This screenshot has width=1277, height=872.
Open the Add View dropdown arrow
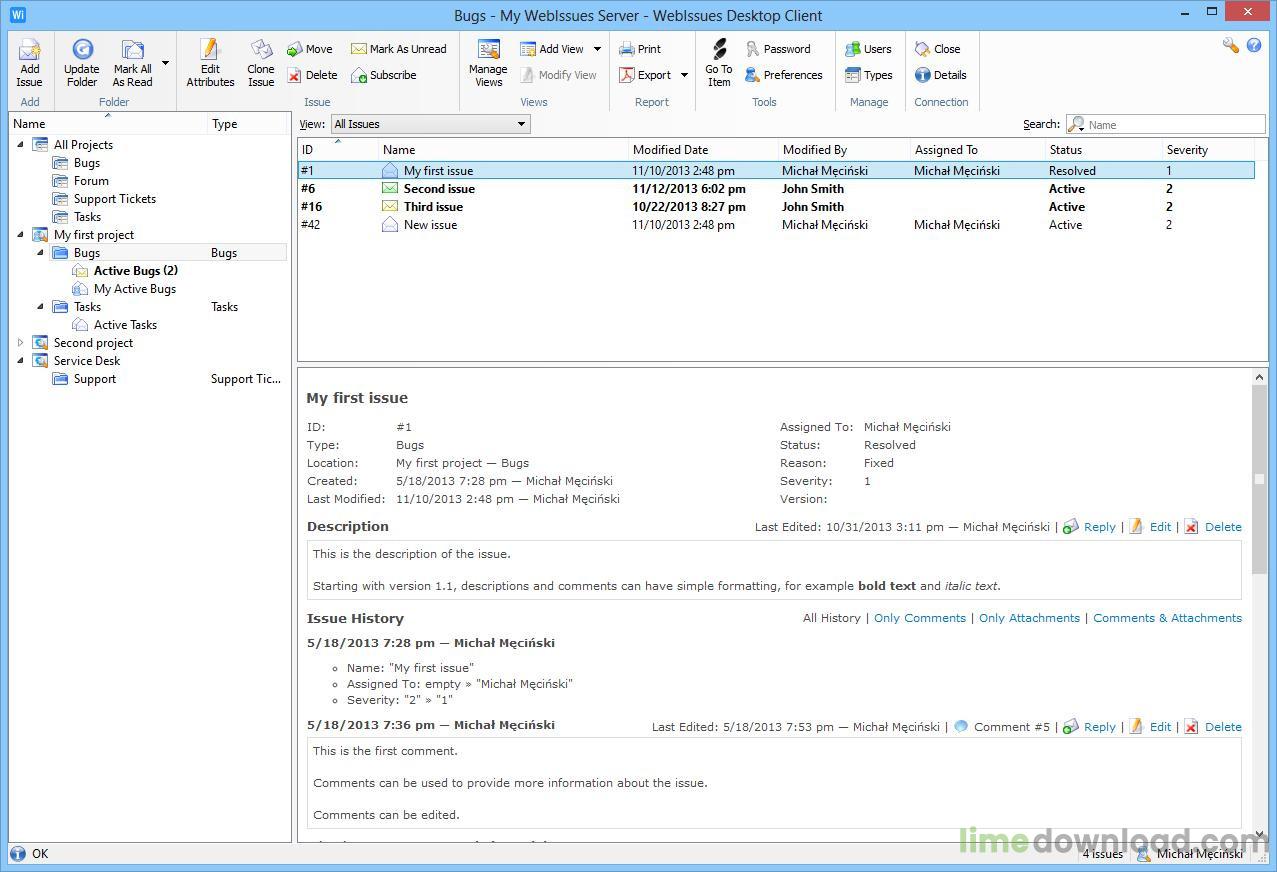tap(597, 49)
